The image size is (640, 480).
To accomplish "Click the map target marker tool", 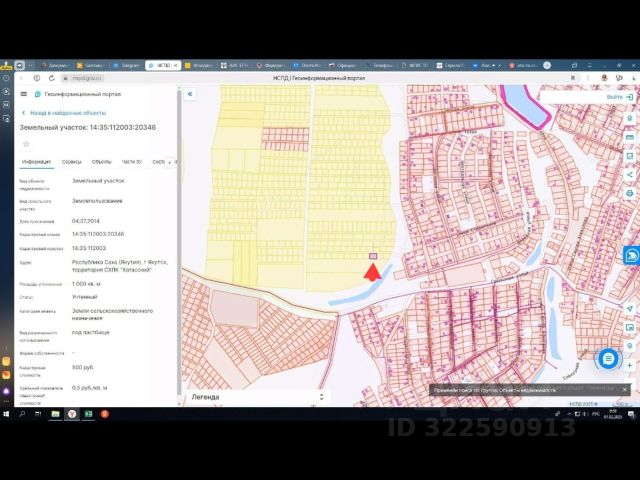I will [x=630, y=346].
